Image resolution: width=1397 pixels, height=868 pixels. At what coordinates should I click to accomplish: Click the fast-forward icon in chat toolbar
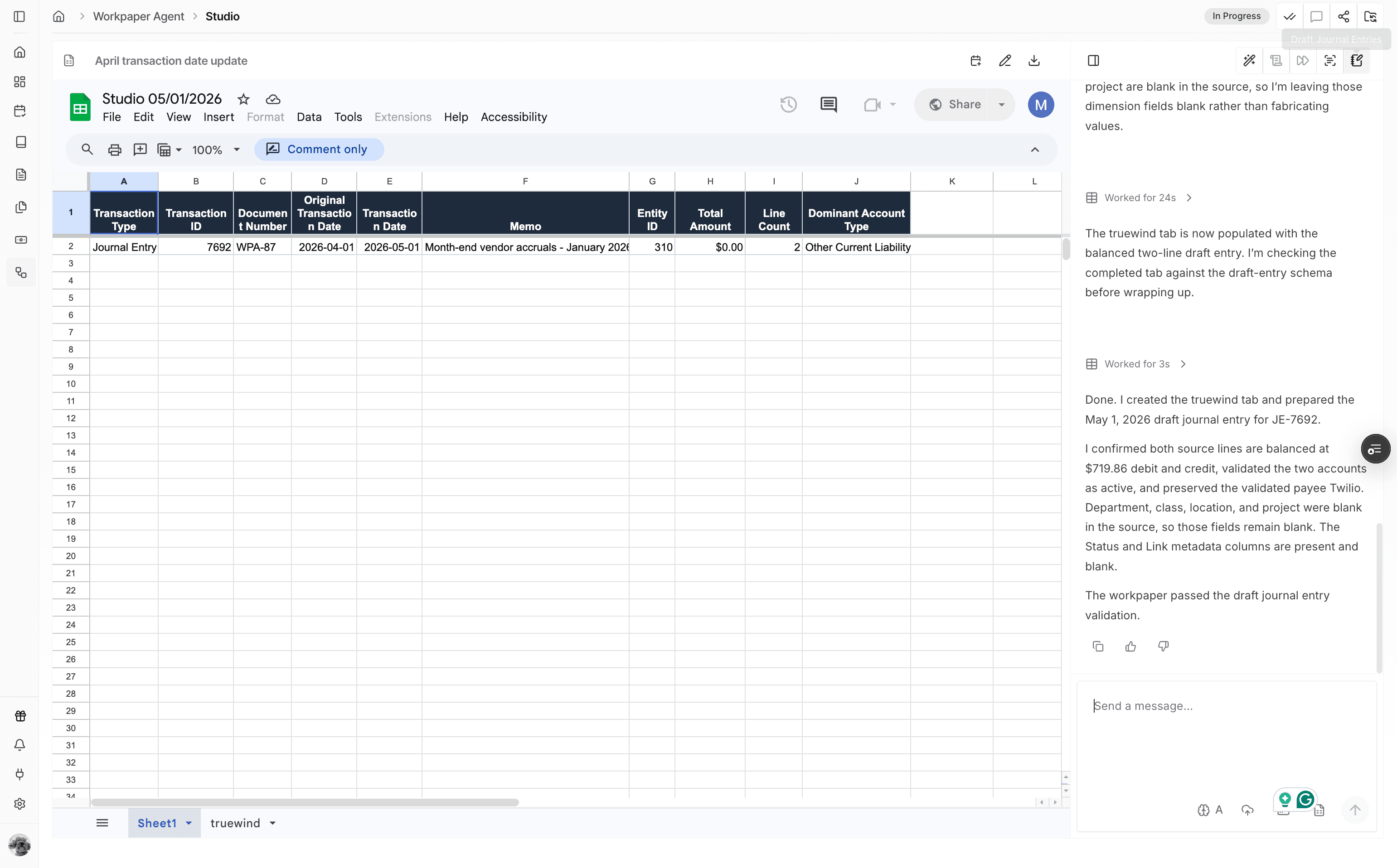coord(1303,61)
